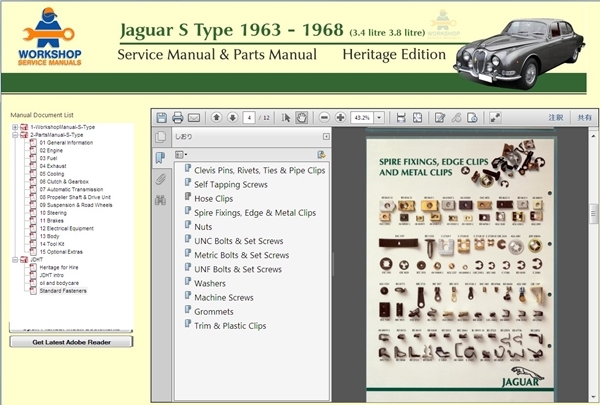Open 01 General Information document
Viewport: 600px width, 405px height.
pyautogui.click(x=66, y=143)
